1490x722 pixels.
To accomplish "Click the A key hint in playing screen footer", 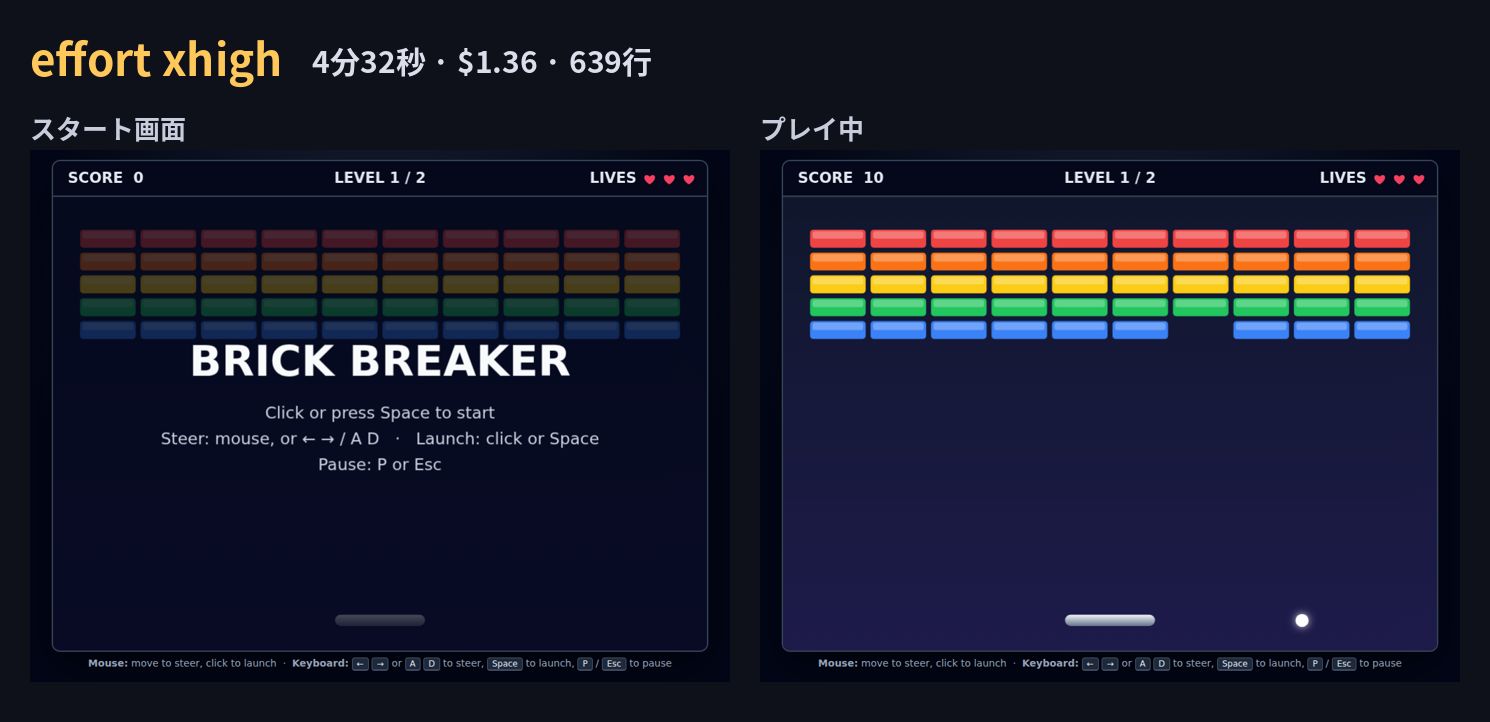I will [x=1143, y=664].
